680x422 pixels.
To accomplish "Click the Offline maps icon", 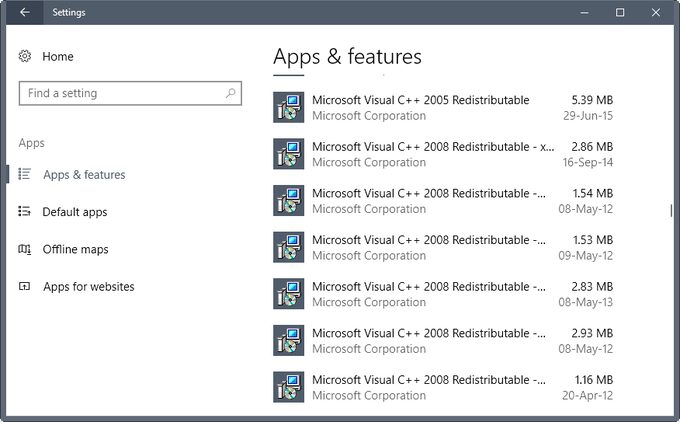I will [x=25, y=249].
